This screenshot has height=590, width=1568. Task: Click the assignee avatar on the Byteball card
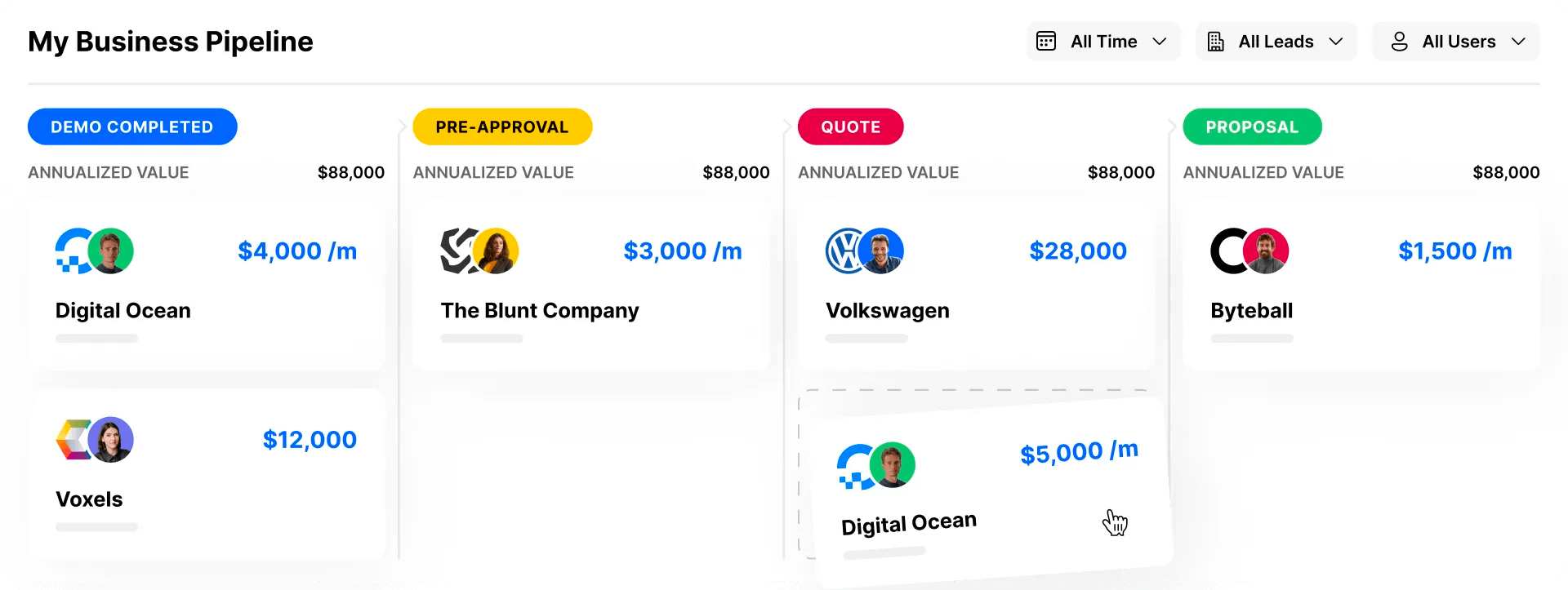coord(1266,251)
